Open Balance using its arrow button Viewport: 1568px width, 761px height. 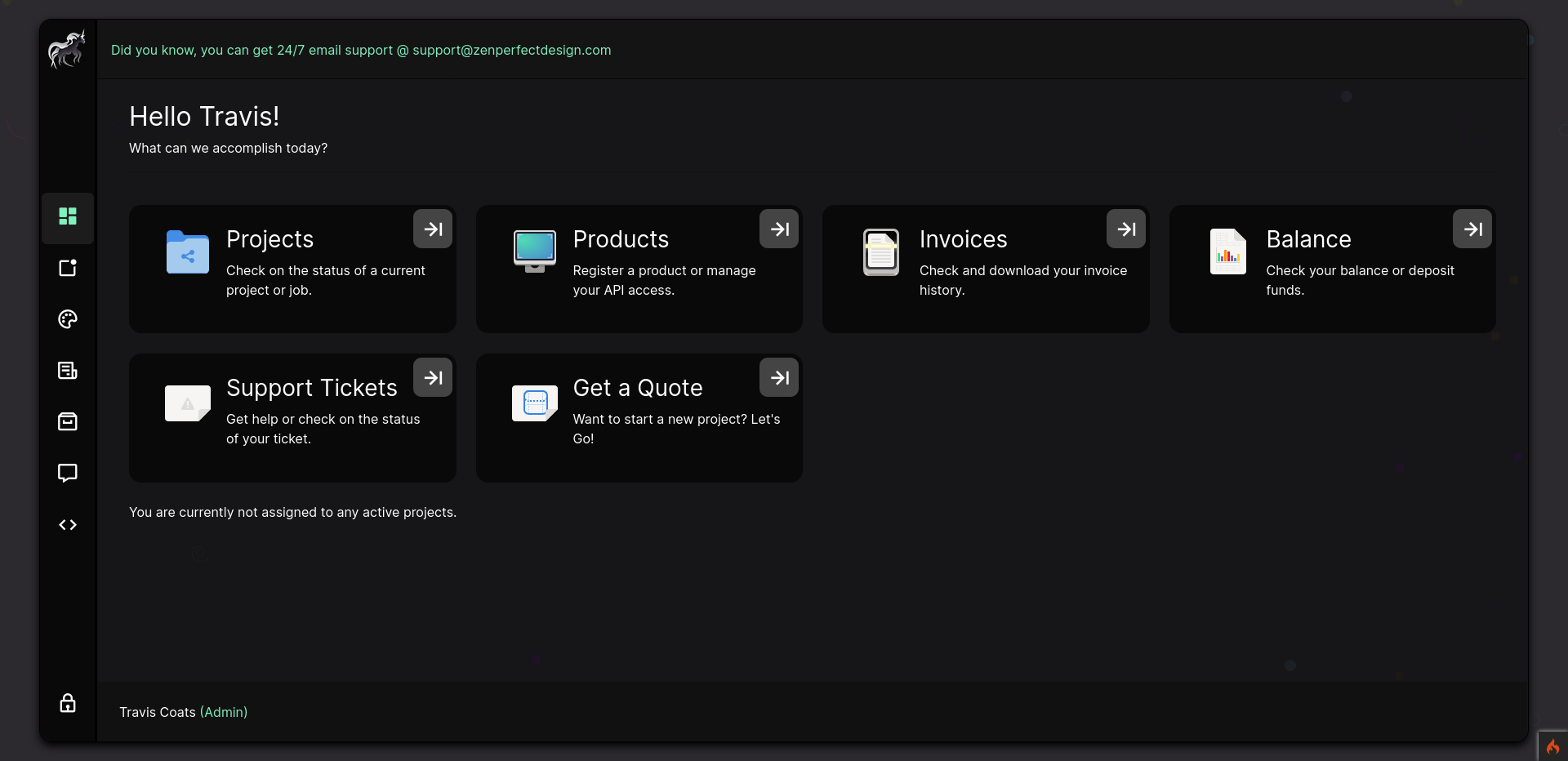point(1472,229)
